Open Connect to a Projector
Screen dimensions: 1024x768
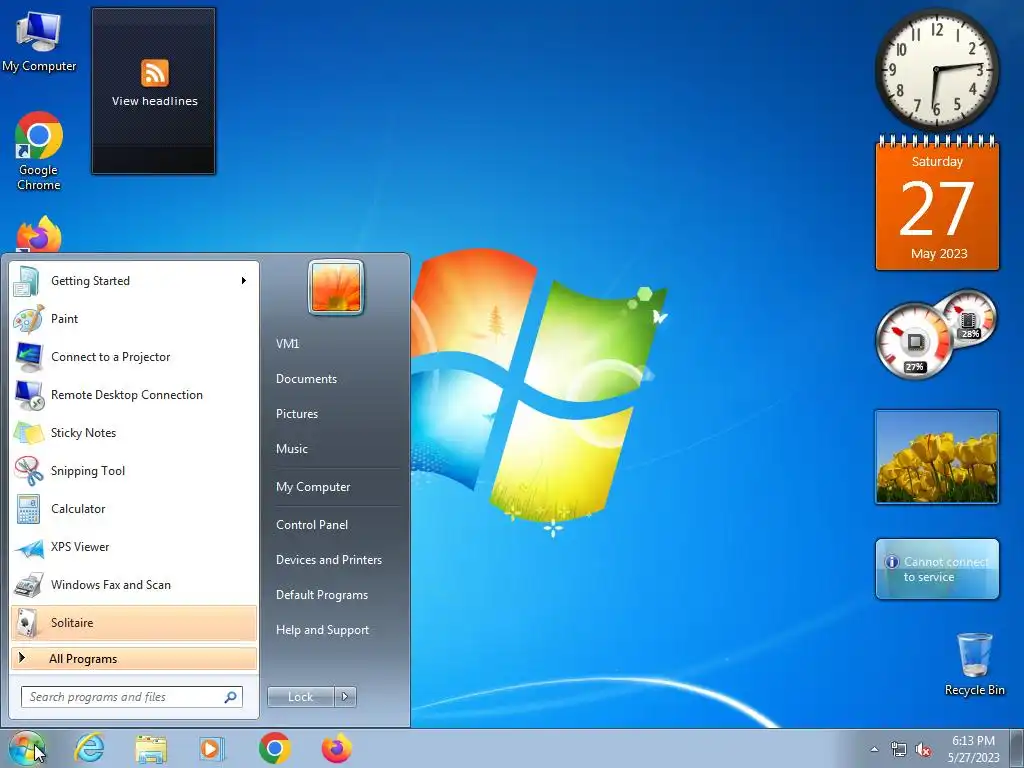tap(134, 357)
